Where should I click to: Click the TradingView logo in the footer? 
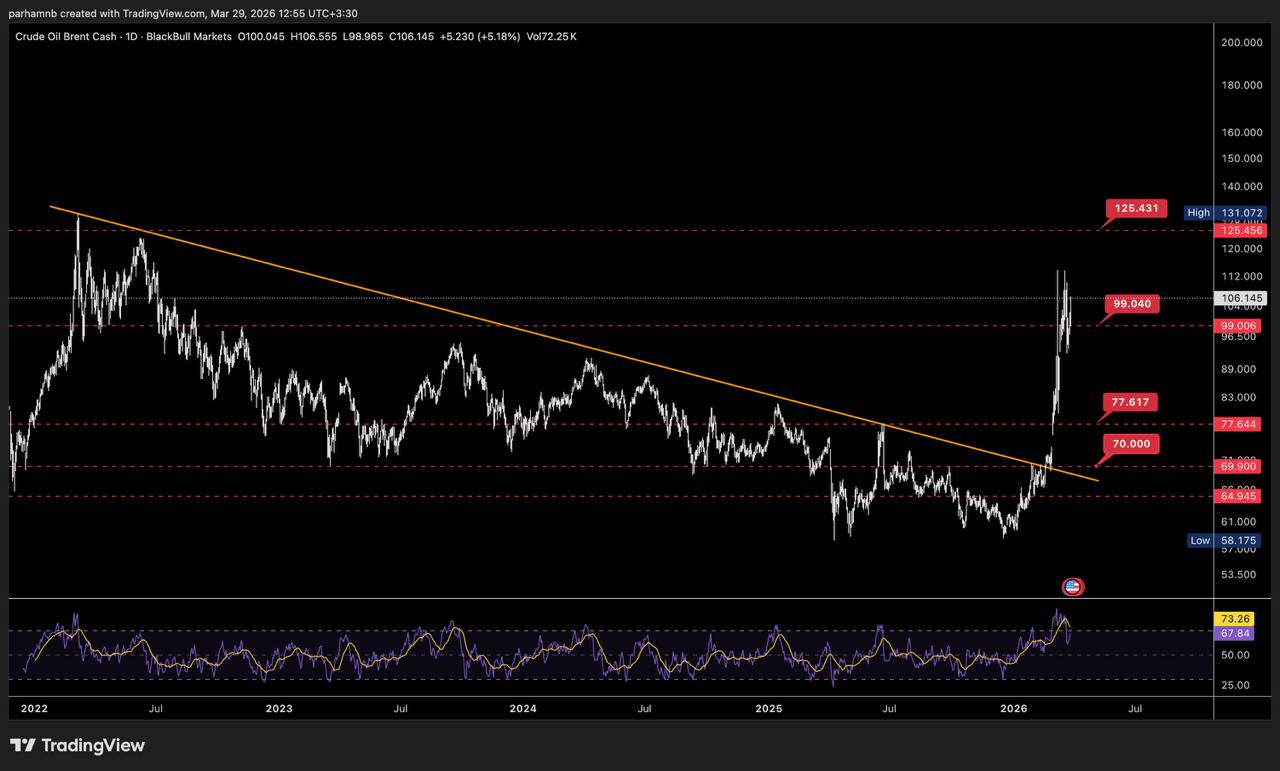pyautogui.click(x=77, y=745)
